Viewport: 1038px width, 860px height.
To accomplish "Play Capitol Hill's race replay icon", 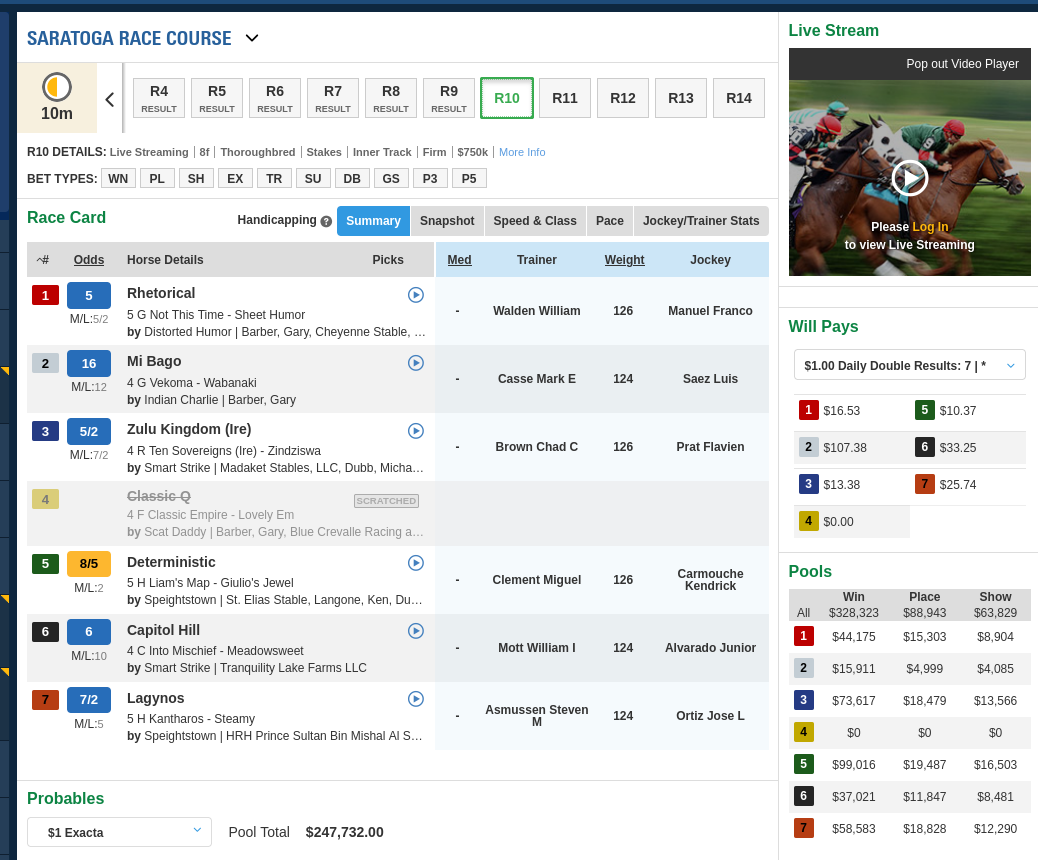I will [x=416, y=631].
